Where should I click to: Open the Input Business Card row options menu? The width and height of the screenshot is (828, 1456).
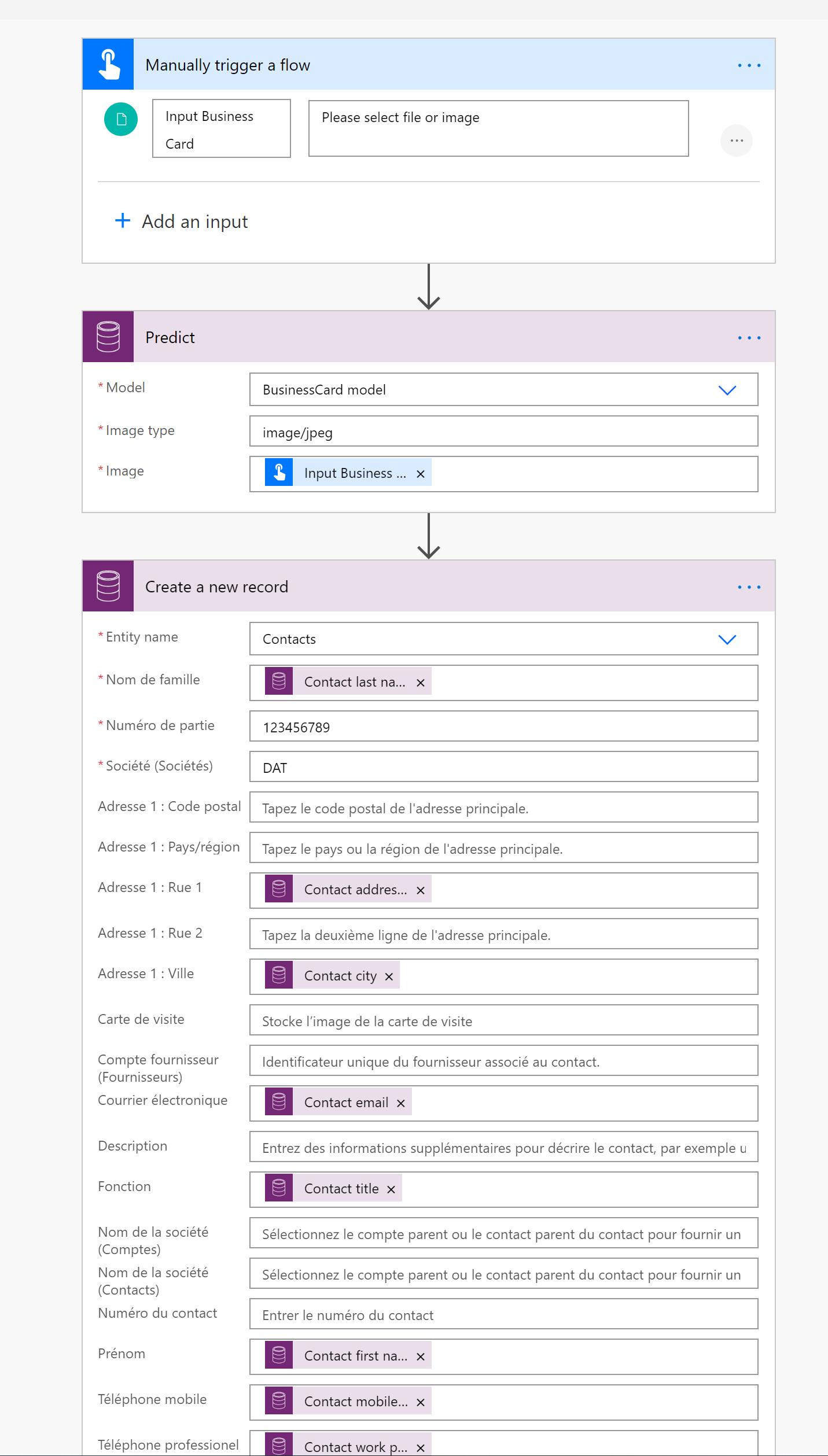(x=736, y=141)
